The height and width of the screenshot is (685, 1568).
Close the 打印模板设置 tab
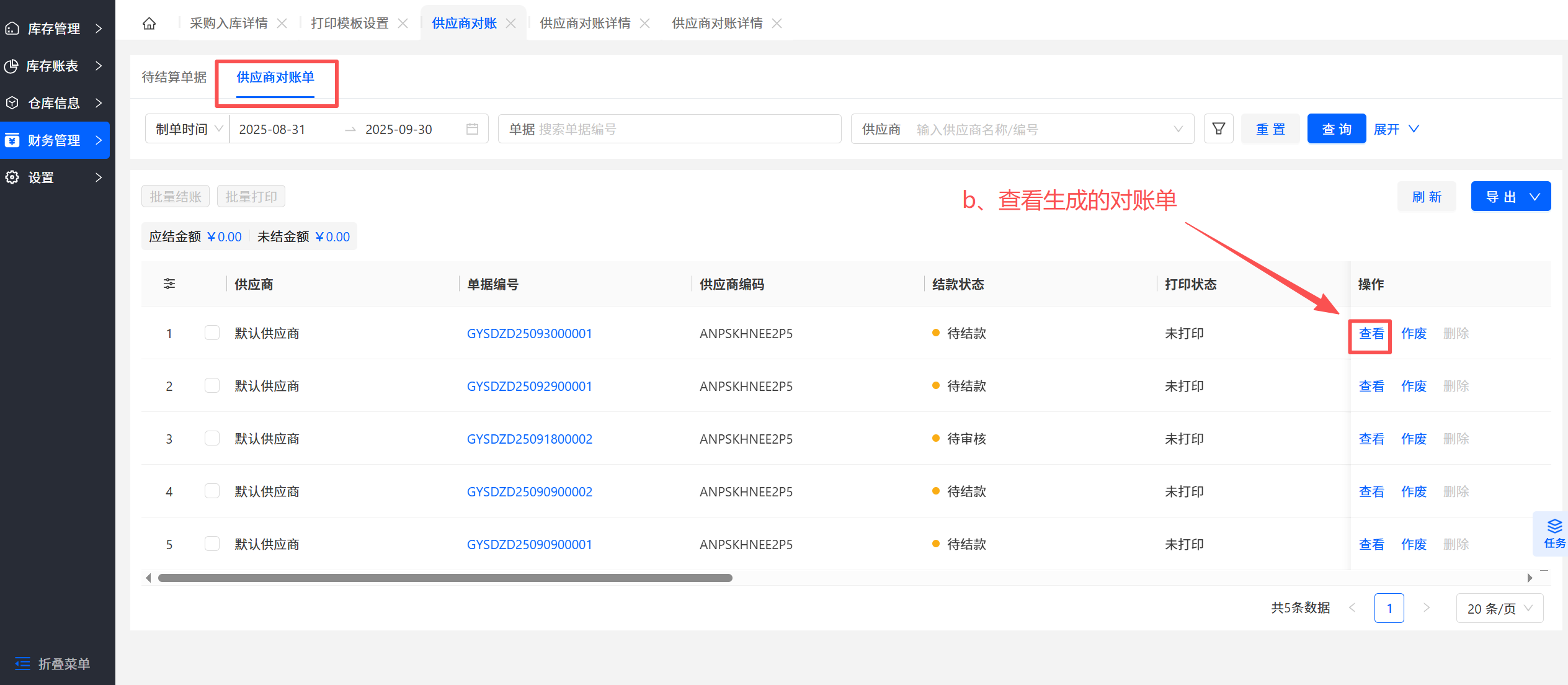click(x=403, y=24)
